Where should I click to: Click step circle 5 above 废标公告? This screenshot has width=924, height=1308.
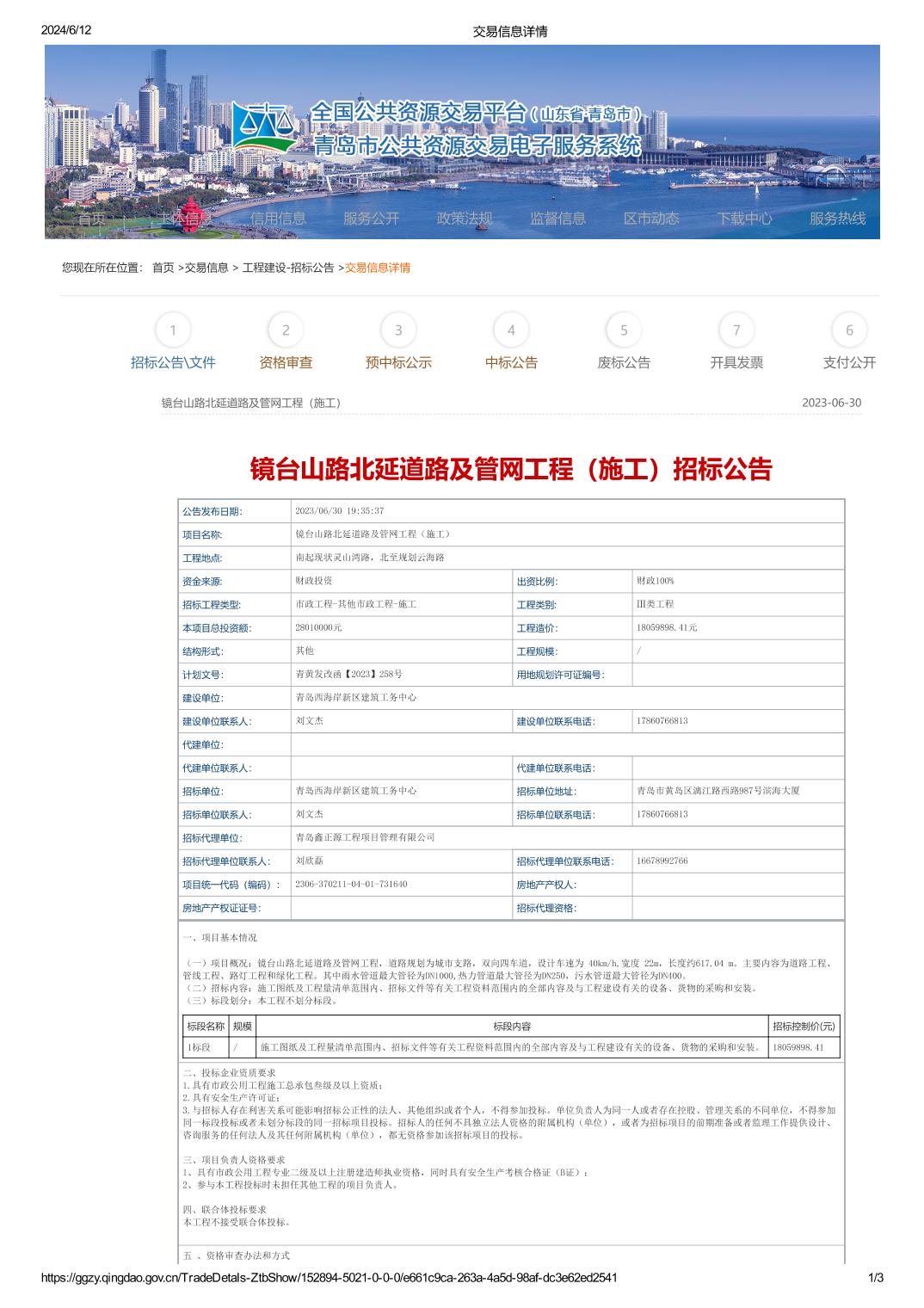tap(624, 330)
